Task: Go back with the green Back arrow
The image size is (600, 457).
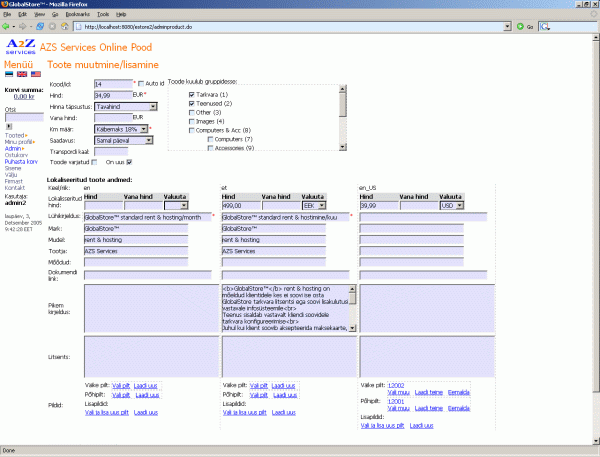Action: (x=5, y=26)
